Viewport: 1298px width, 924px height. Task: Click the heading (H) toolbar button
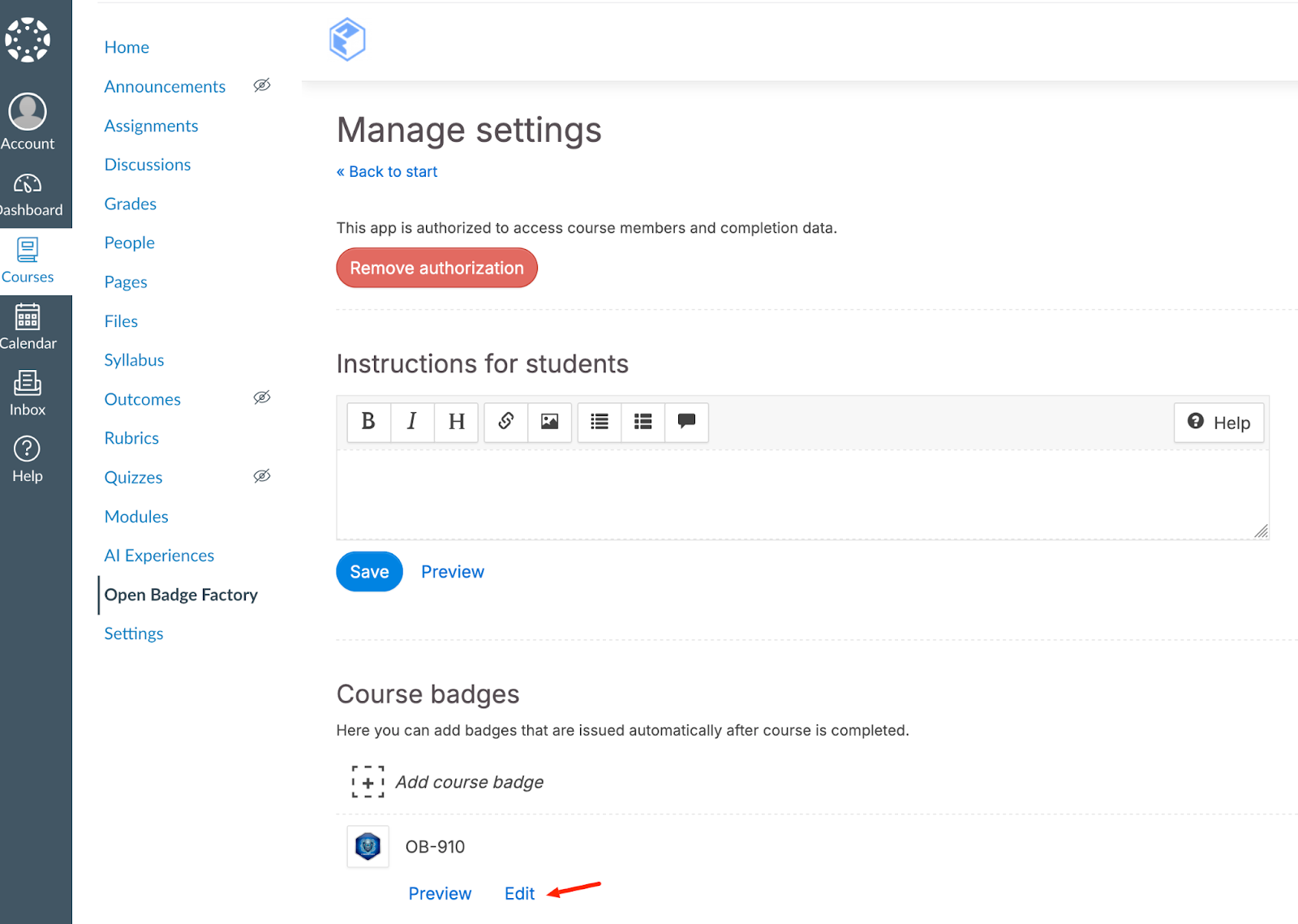(456, 422)
